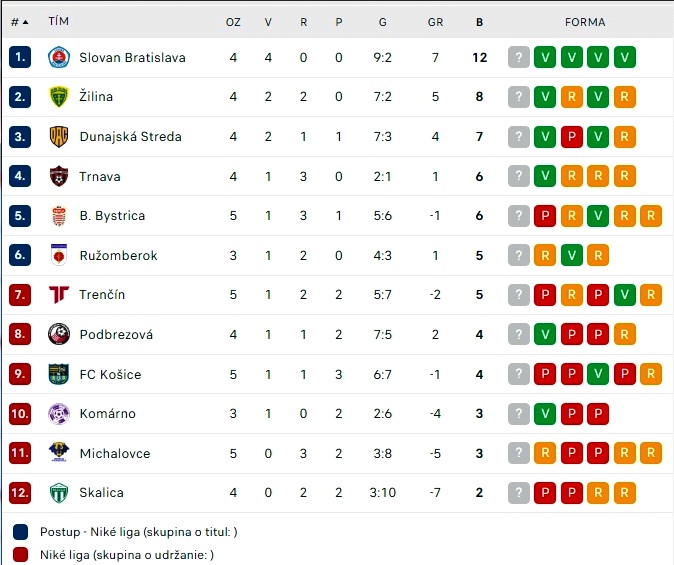The height and width of the screenshot is (565, 674).
Task: Click the Komárno purple crest
Action: [58, 414]
